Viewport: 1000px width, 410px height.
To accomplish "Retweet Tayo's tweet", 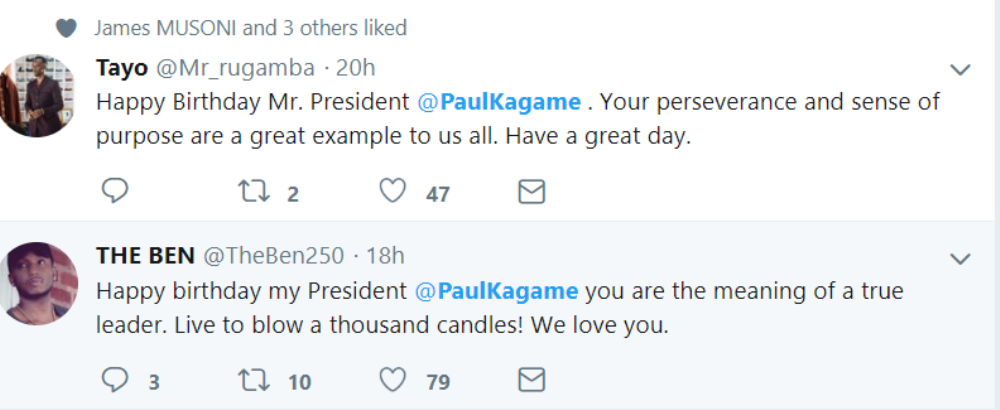I will pos(254,191).
